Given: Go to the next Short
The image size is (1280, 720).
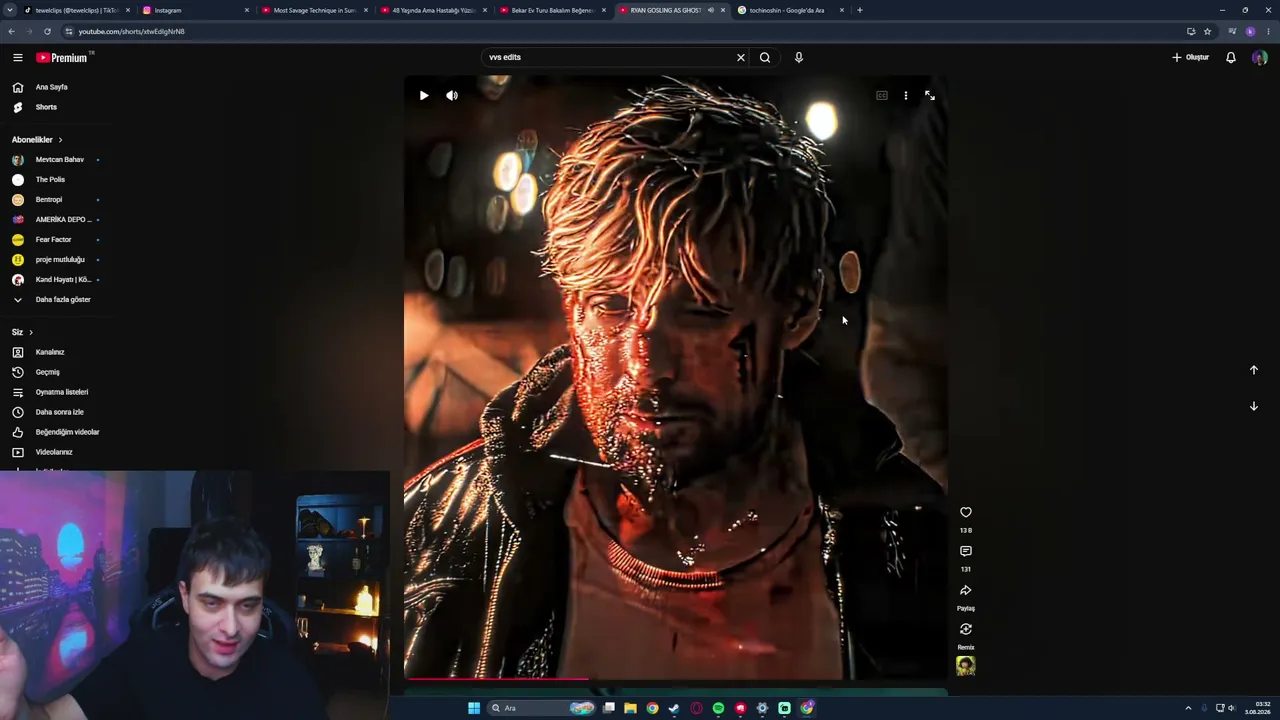Looking at the screenshot, I should click(1254, 406).
